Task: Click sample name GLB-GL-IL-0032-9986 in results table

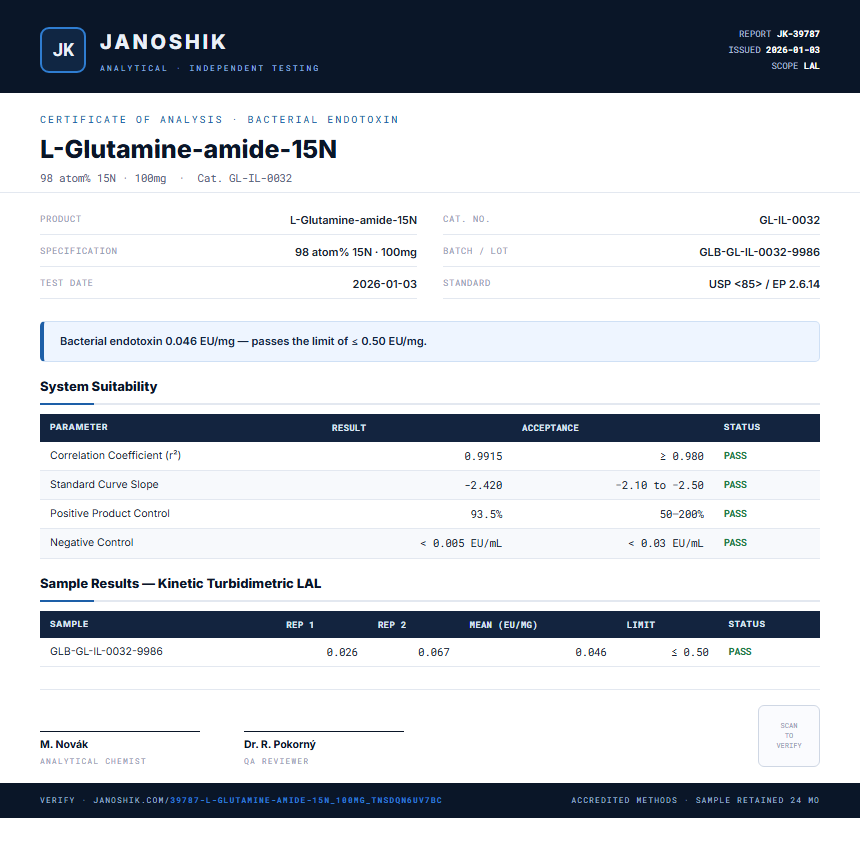Action: (x=106, y=651)
